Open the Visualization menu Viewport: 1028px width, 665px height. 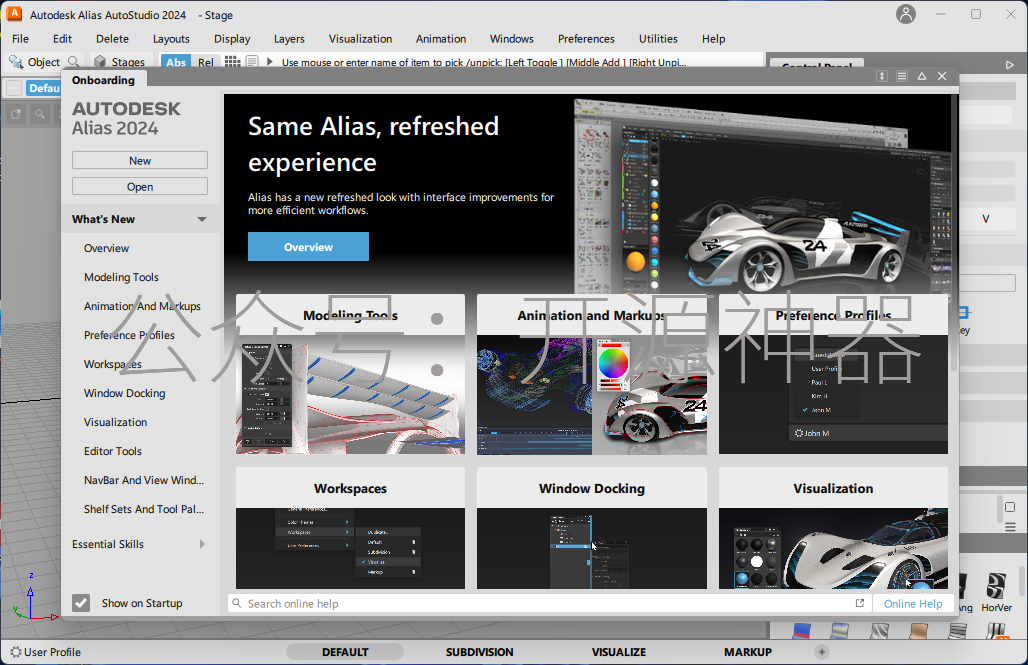tap(361, 39)
